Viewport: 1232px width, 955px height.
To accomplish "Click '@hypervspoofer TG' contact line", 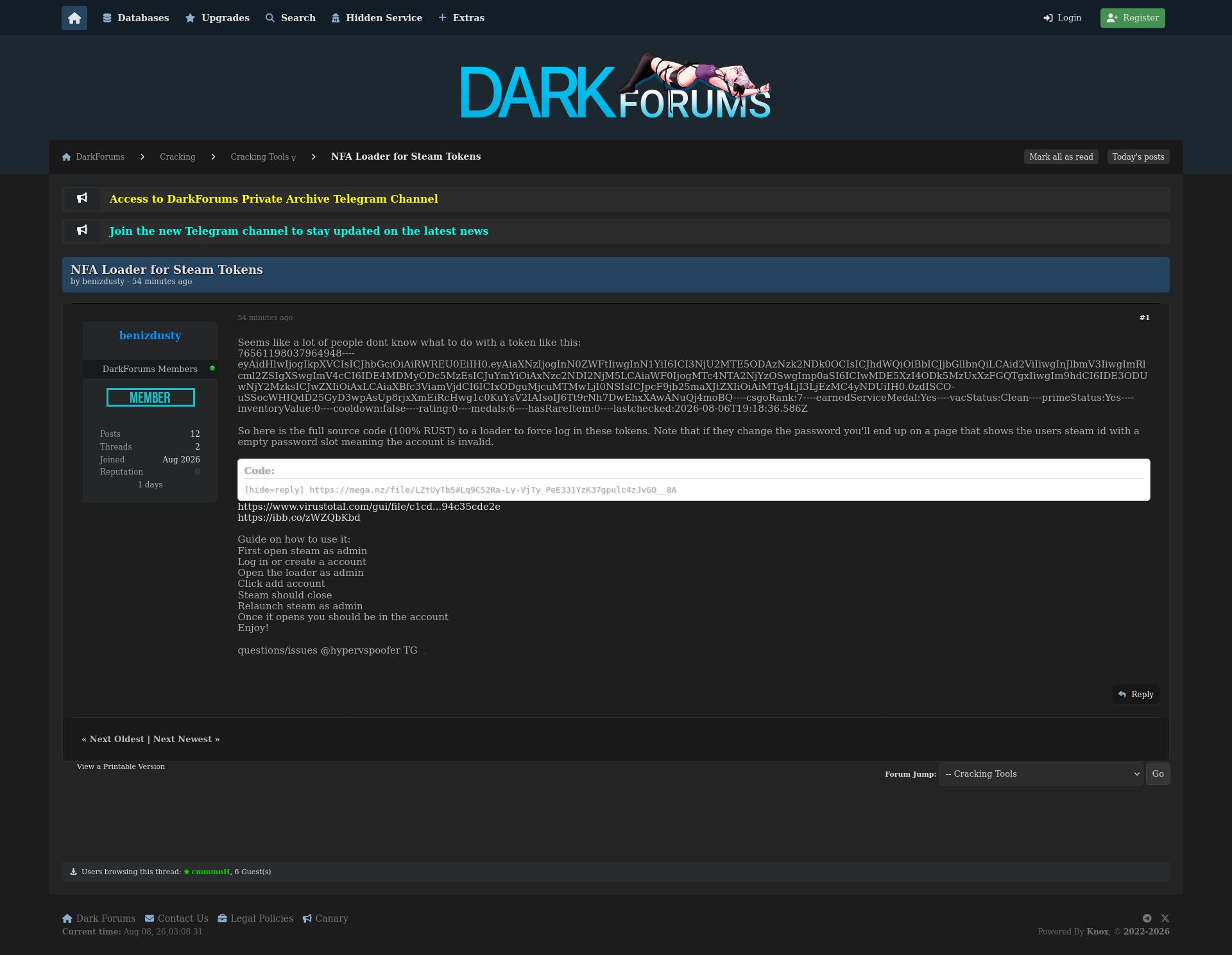I will (369, 650).
